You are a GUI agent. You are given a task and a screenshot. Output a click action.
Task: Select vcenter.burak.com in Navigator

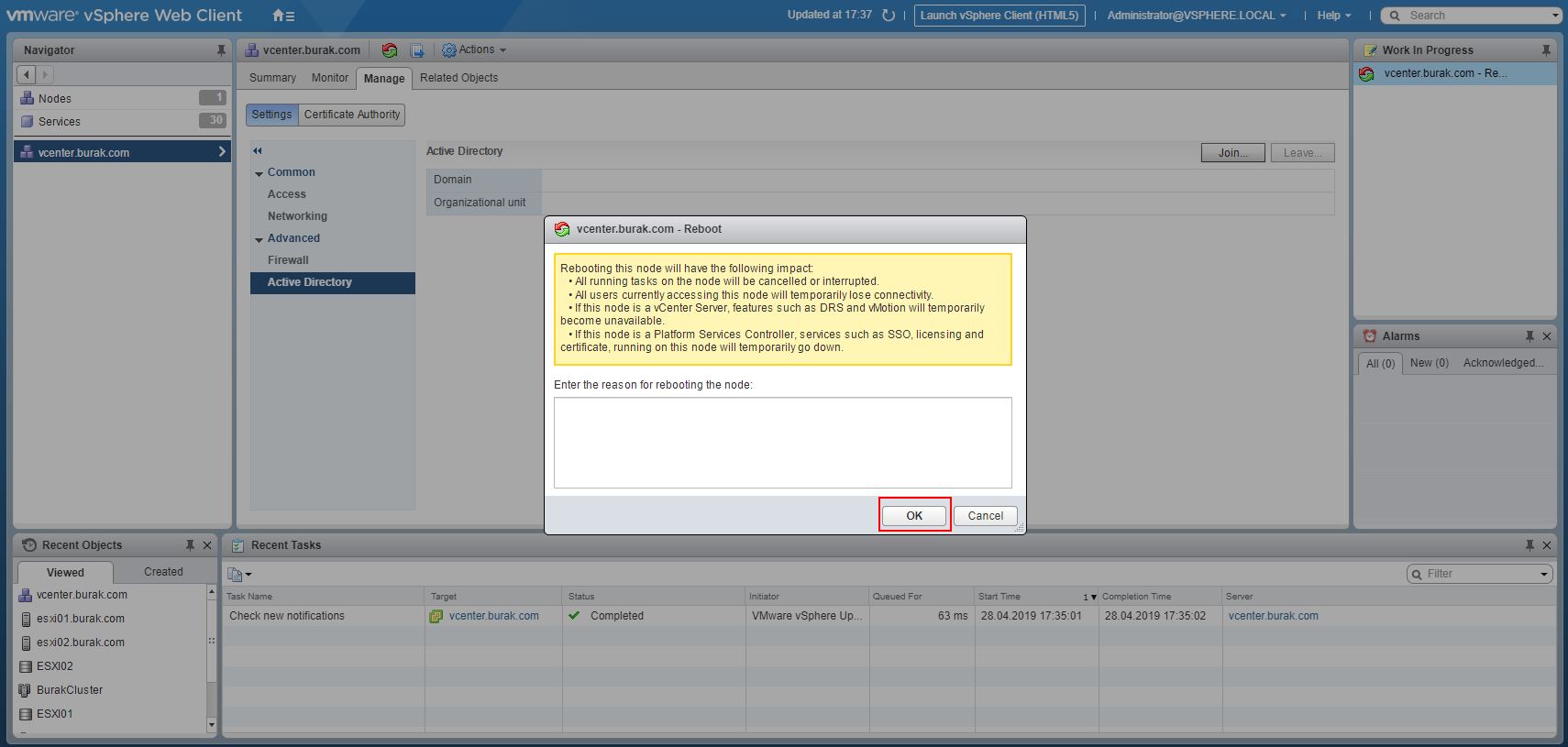coord(122,152)
